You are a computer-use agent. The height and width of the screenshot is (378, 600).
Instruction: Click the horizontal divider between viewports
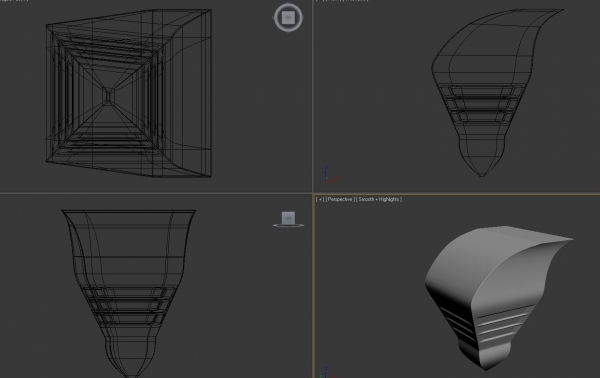click(153, 194)
